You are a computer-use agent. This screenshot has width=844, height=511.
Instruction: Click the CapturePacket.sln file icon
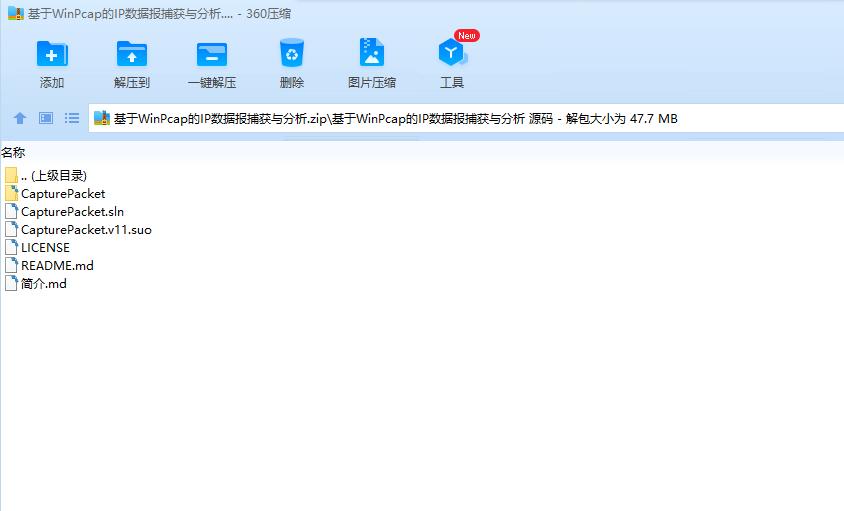pyautogui.click(x=11, y=211)
